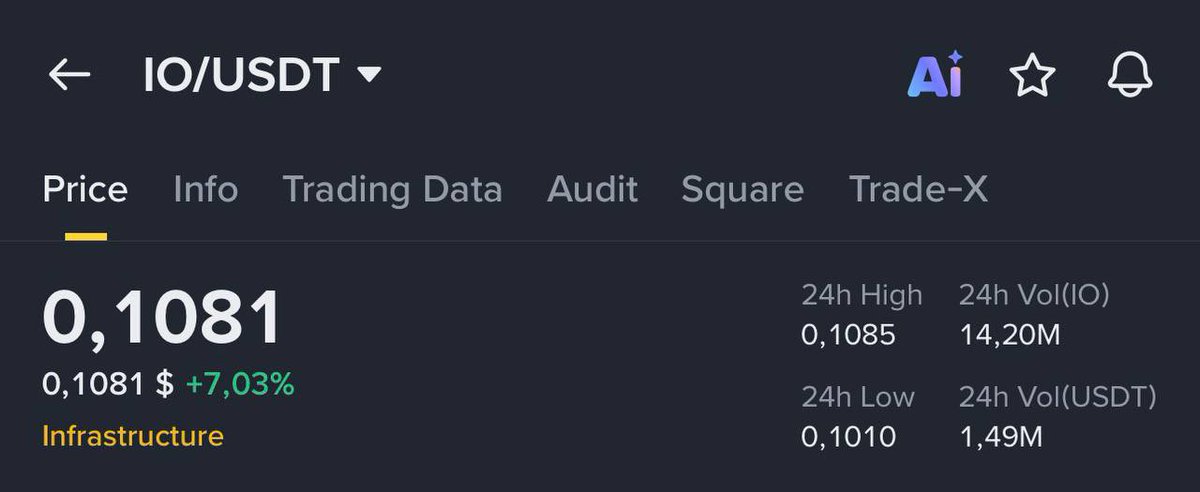Image resolution: width=1200 pixels, height=492 pixels.
Task: Click the +7,03% change percentage
Action: 240,384
